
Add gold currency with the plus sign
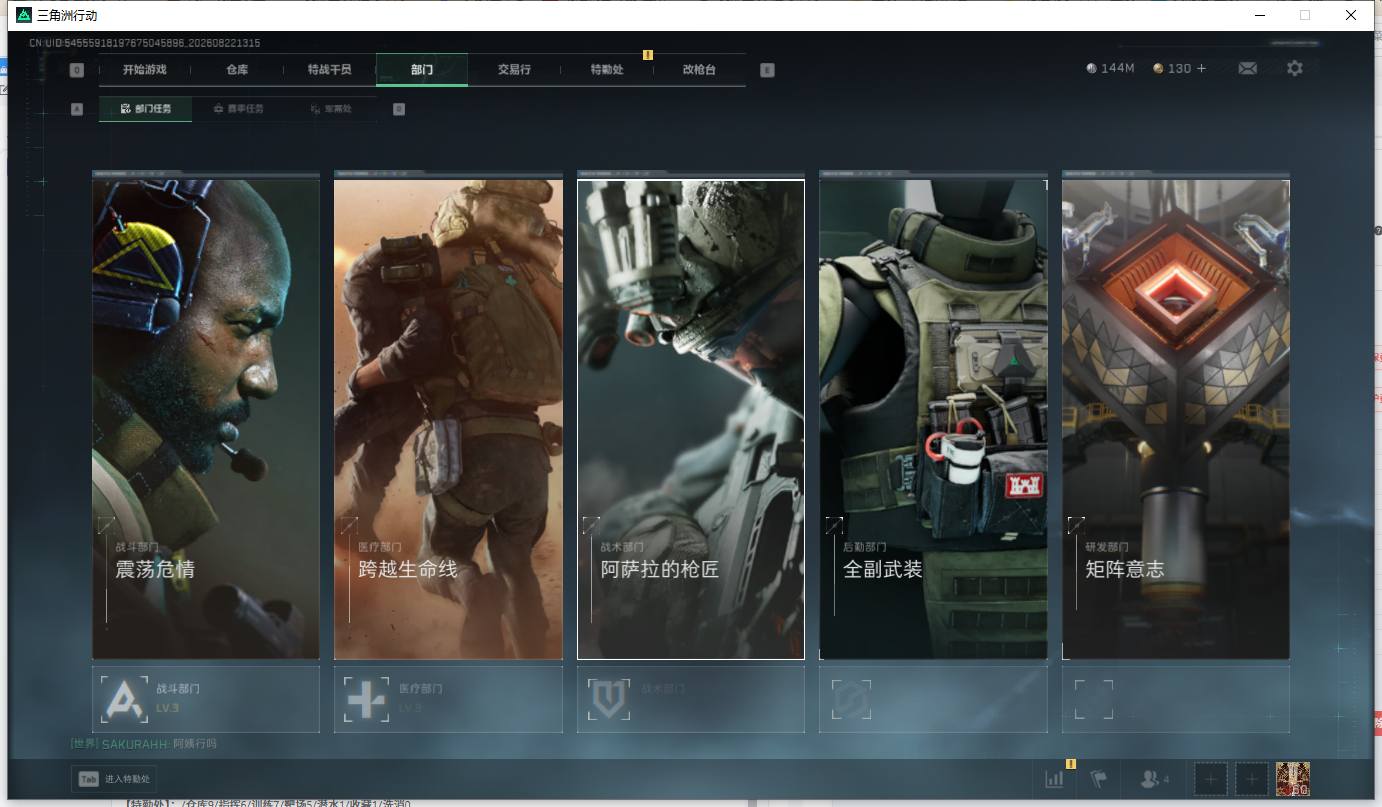tap(1201, 69)
